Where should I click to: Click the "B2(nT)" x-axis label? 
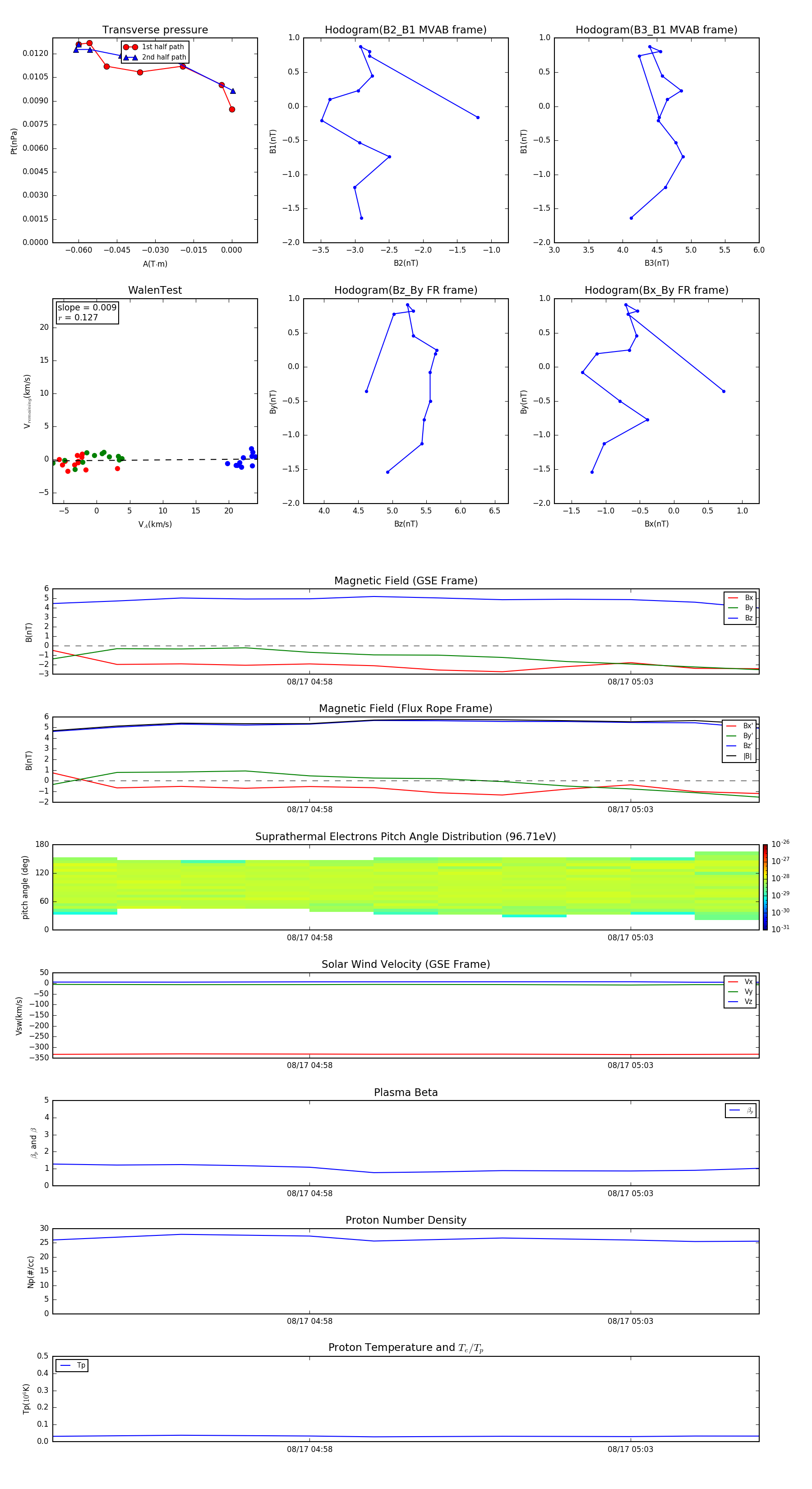coord(406,263)
